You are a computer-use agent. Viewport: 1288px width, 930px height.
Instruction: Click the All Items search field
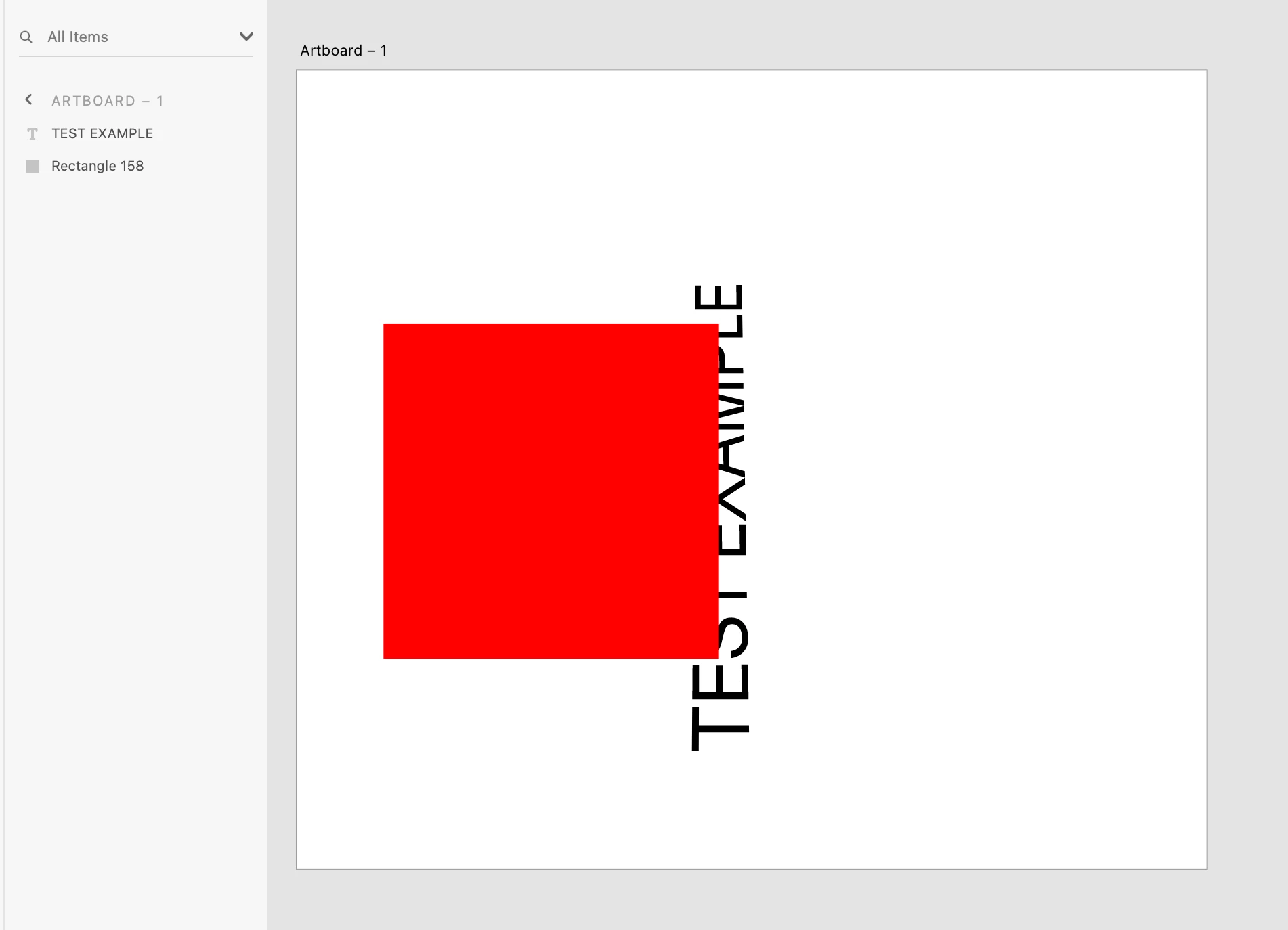[x=135, y=37]
